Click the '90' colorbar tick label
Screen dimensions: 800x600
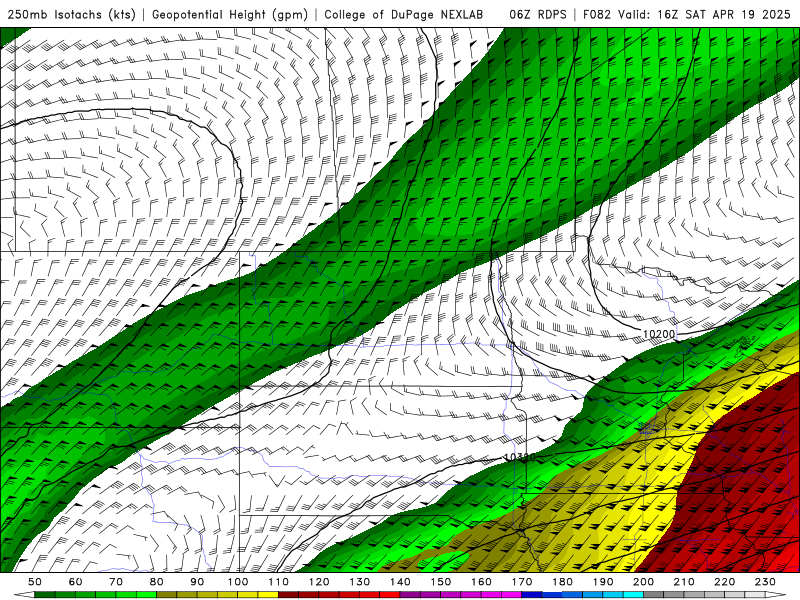(x=197, y=582)
